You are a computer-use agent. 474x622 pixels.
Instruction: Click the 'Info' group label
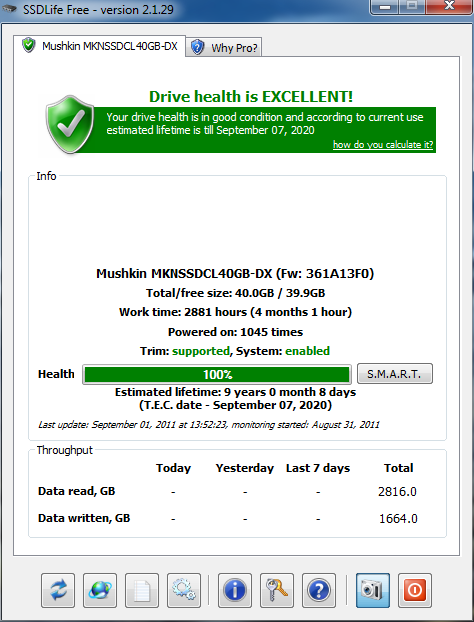pos(46,176)
